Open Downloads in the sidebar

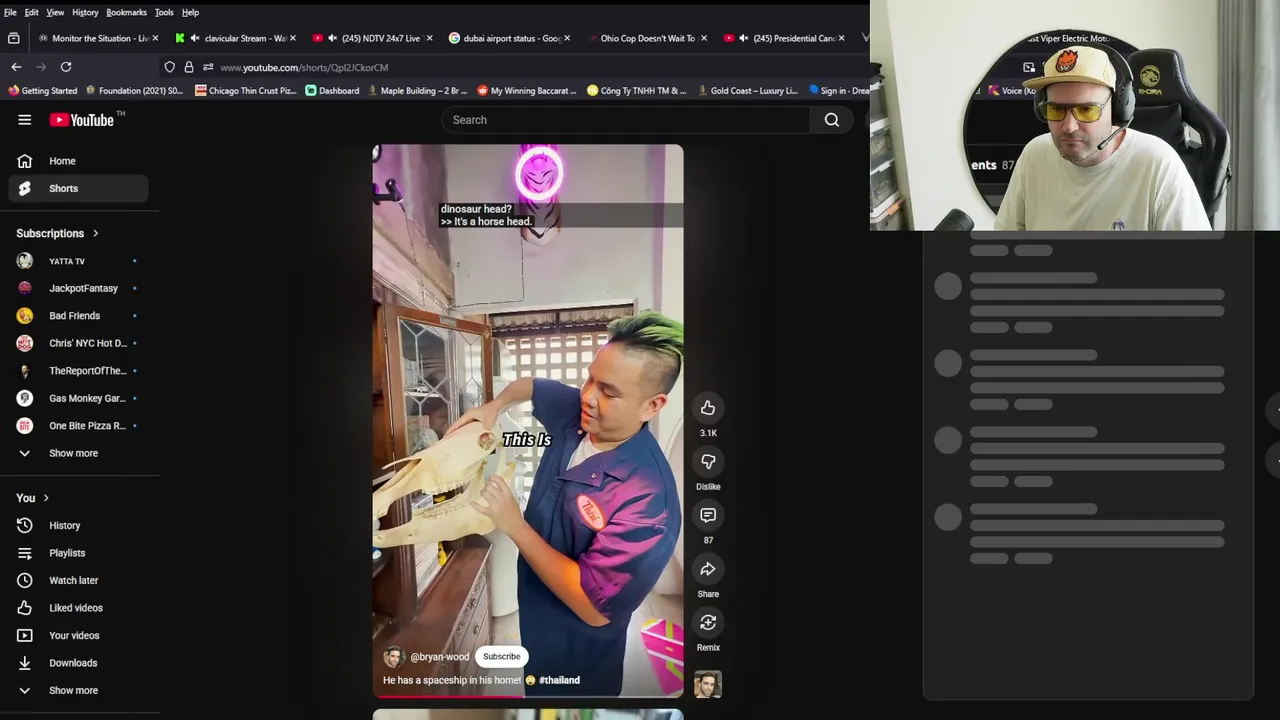point(78,663)
